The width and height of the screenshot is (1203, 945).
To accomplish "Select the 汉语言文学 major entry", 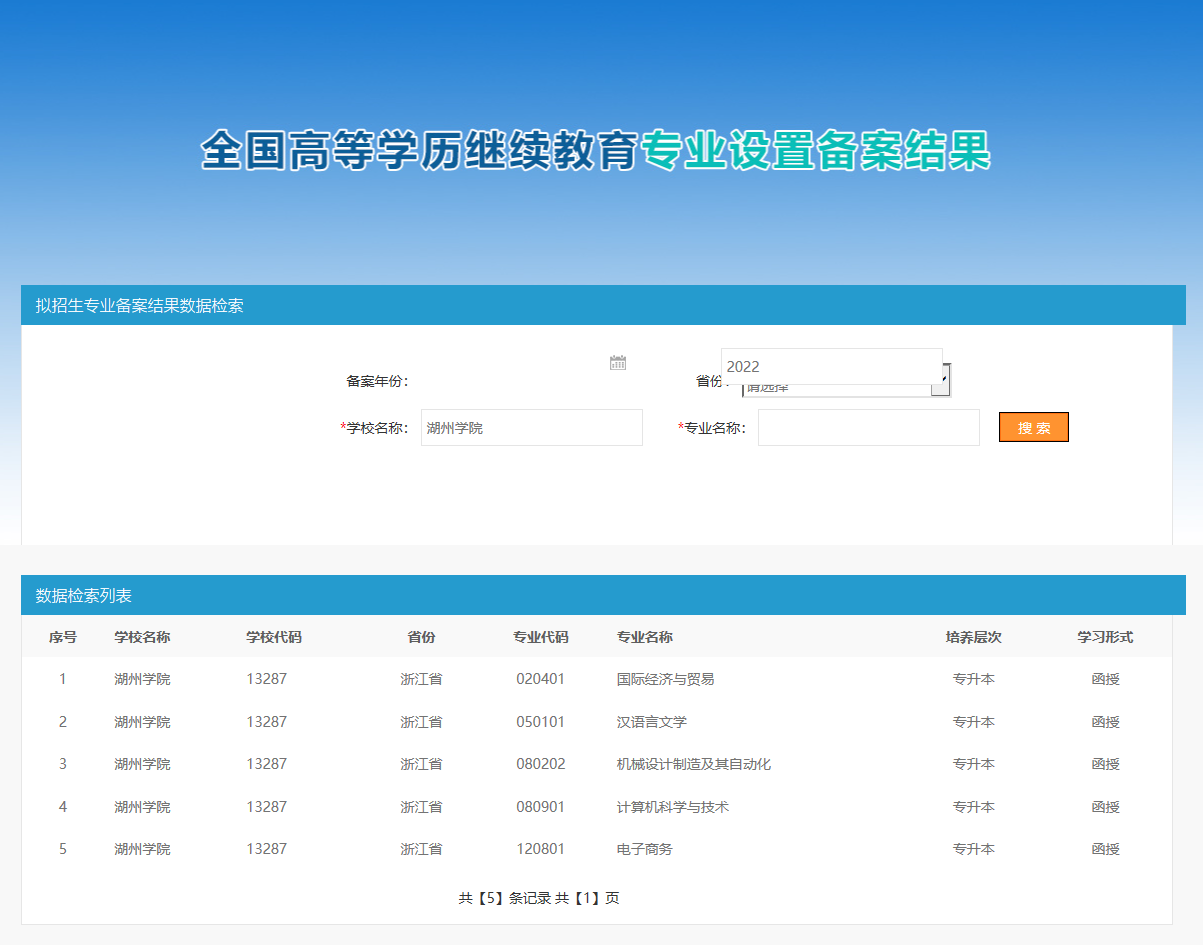I will pos(651,722).
